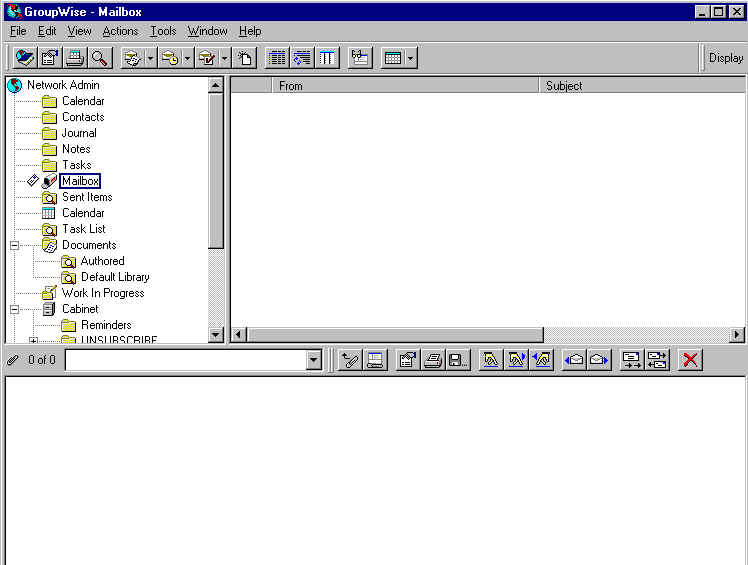The height and width of the screenshot is (565, 748).
Task: Click the message list scroll left arrow
Action: [239, 335]
